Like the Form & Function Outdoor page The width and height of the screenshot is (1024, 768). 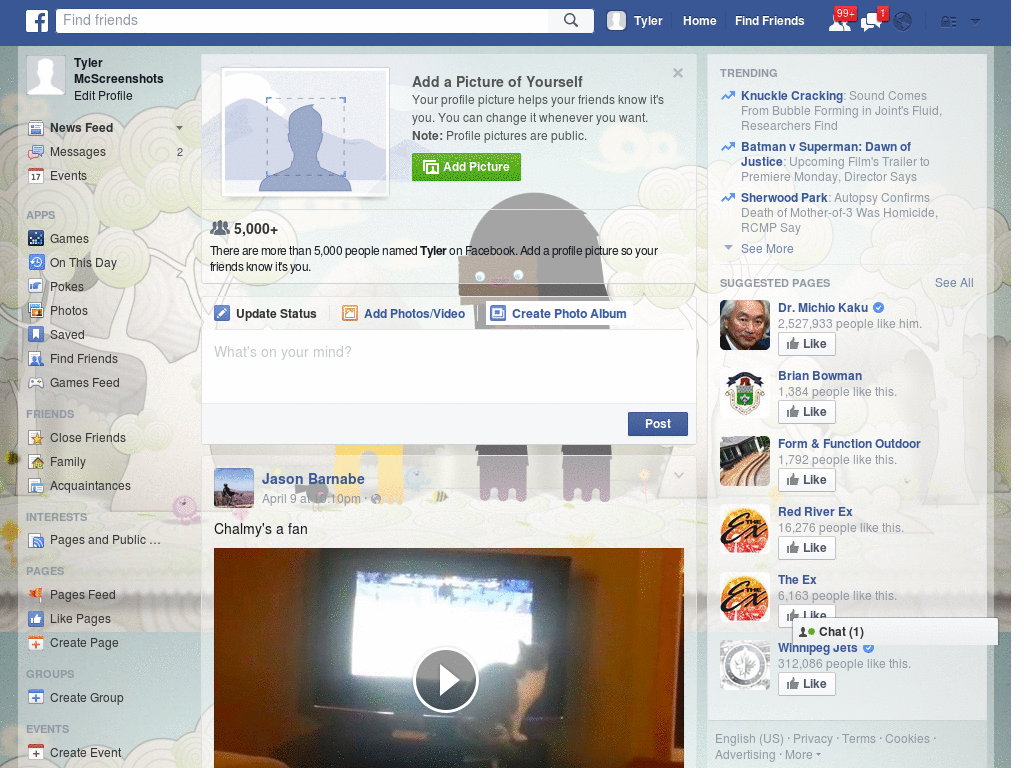(x=807, y=480)
